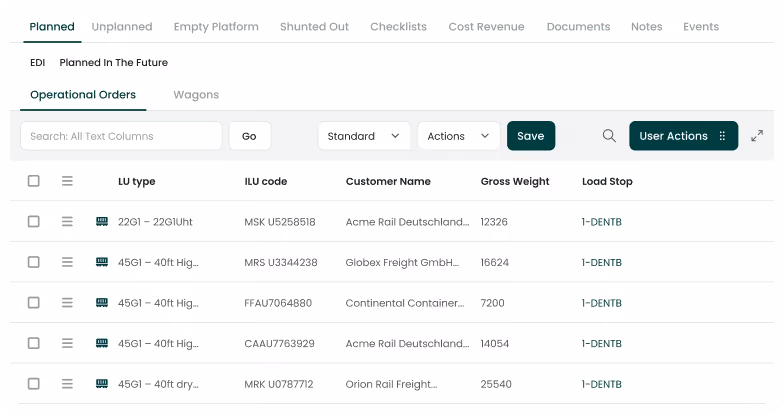Expand table to fullscreen with arrows icon
Viewport: 784px width, 414px height.
[x=757, y=136]
